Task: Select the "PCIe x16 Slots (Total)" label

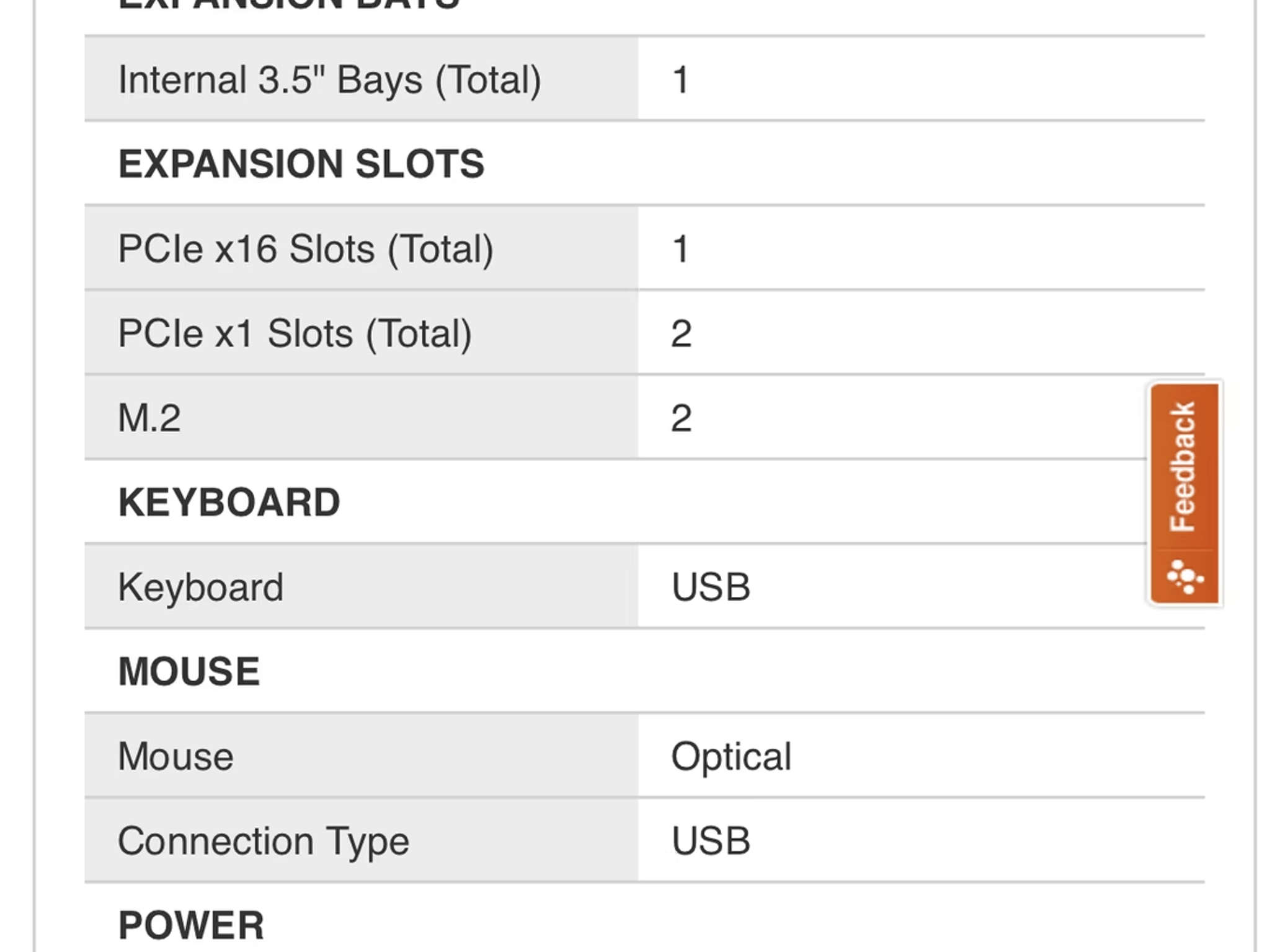Action: point(305,249)
